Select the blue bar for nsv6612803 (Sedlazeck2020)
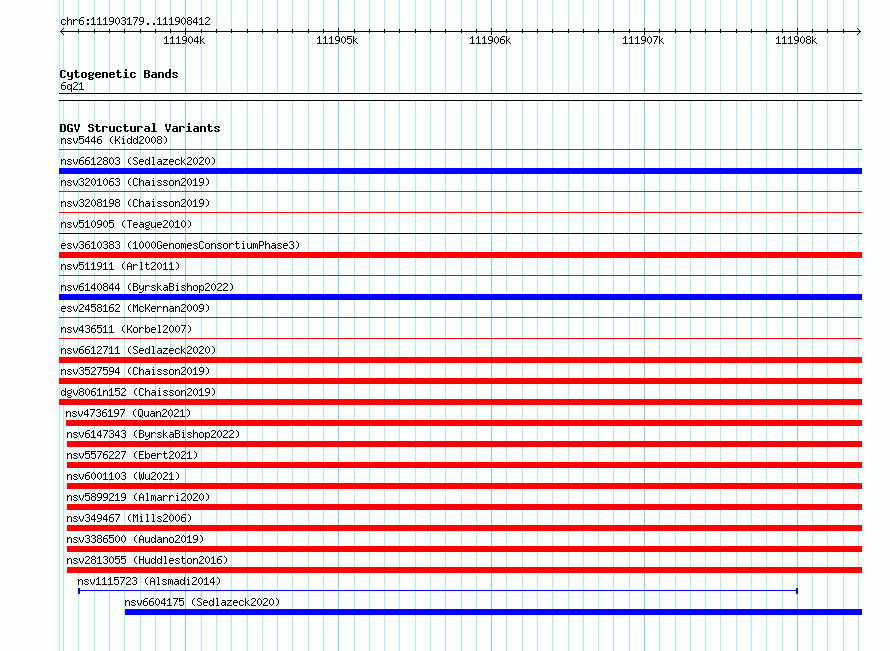The image size is (890, 651). tap(460, 171)
